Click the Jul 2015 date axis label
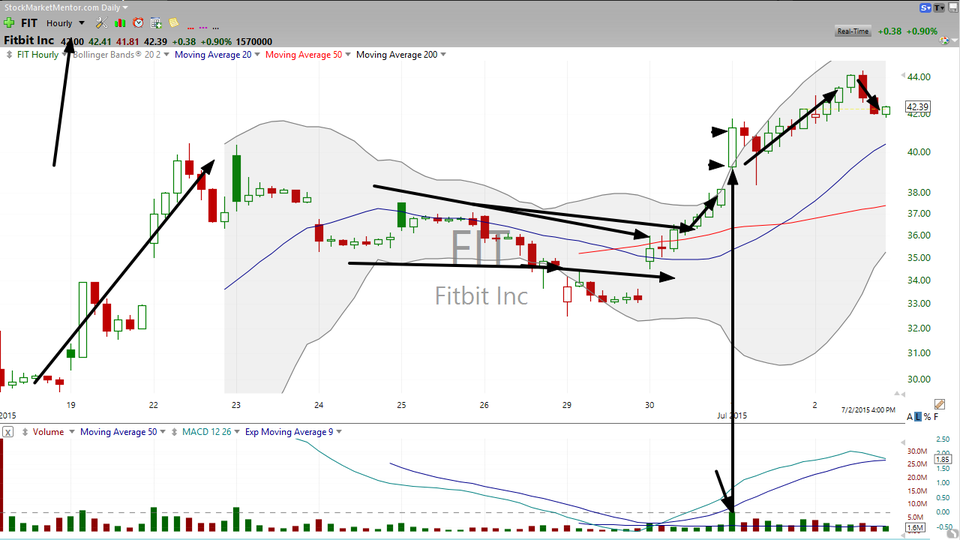Viewport: 960px width, 540px height. click(x=732, y=416)
